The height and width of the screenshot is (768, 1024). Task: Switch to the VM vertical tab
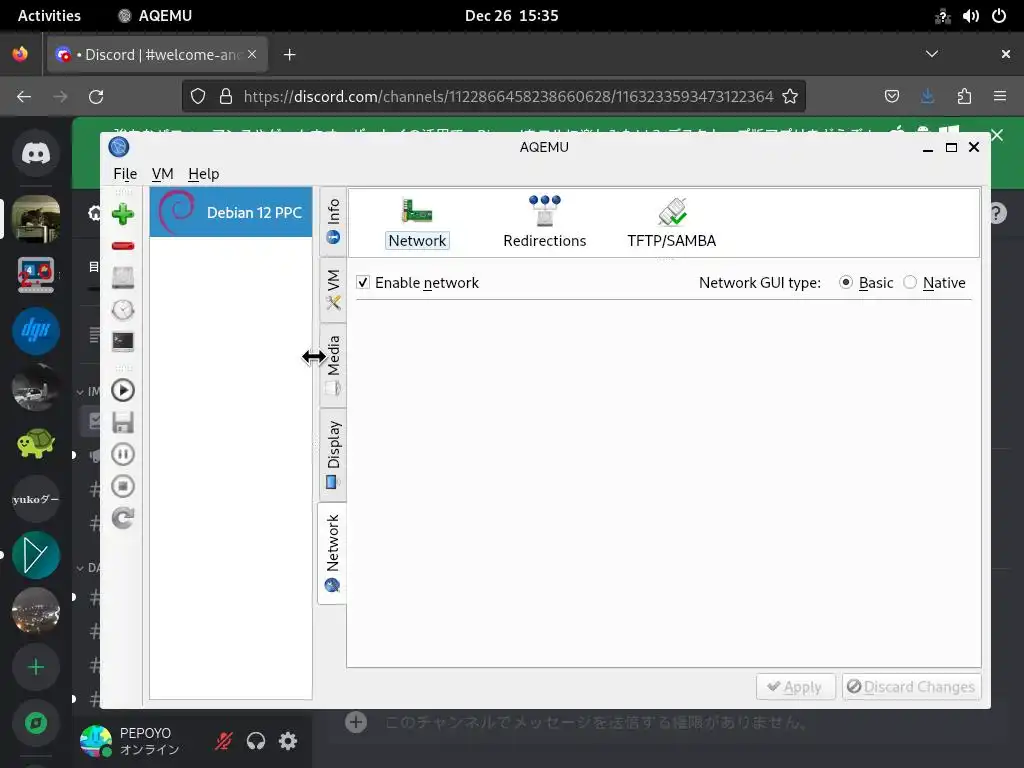tap(333, 289)
